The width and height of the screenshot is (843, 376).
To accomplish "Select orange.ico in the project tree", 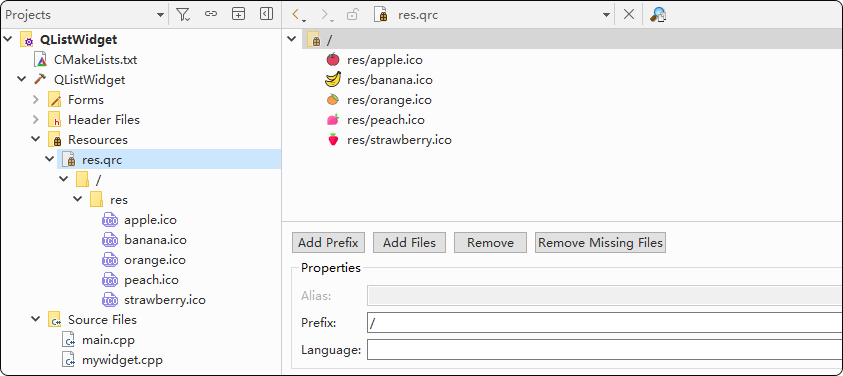I will [x=154, y=259].
